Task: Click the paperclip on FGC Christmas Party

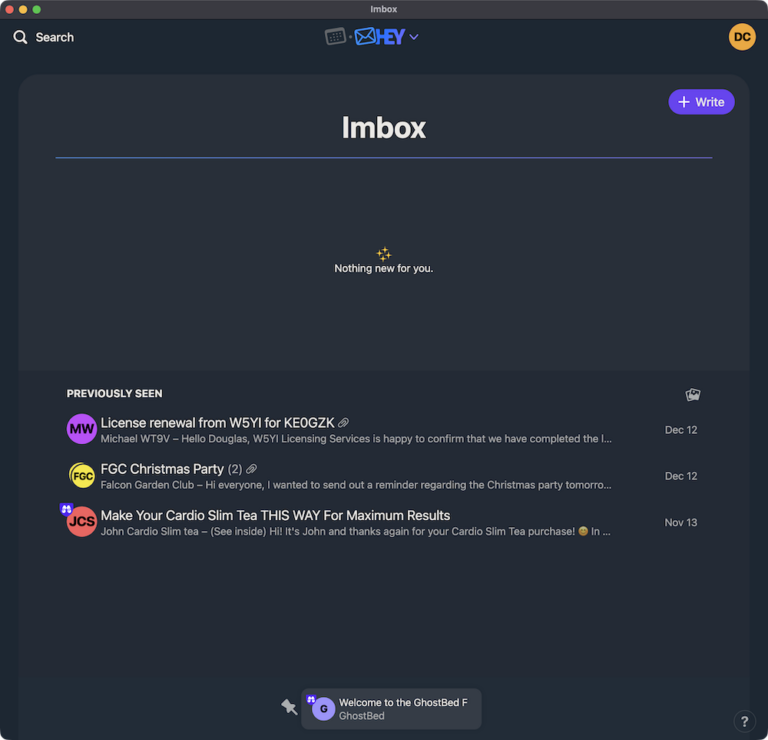Action: coord(251,469)
